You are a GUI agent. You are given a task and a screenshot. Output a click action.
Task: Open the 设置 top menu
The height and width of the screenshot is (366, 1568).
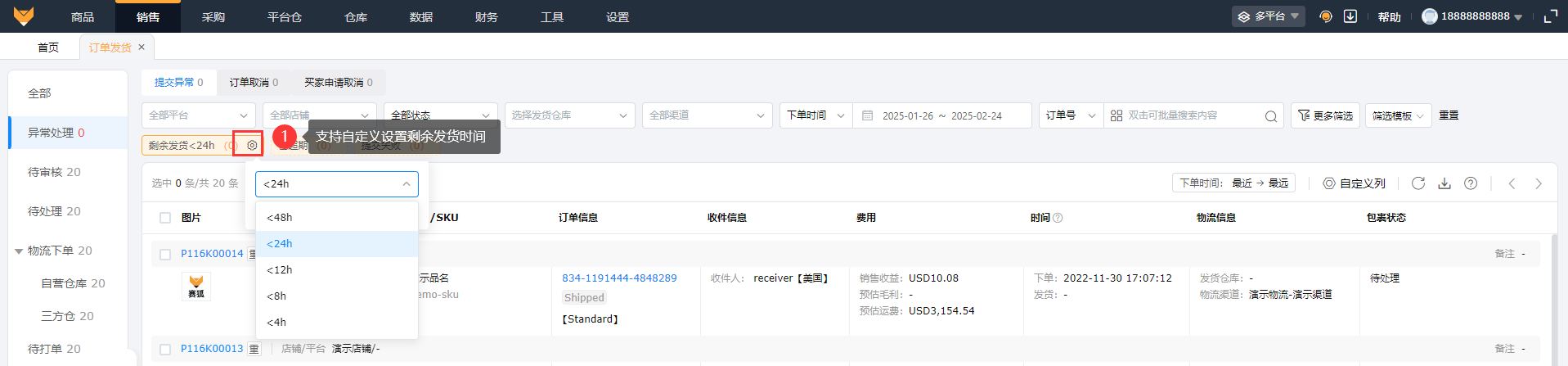coord(618,16)
